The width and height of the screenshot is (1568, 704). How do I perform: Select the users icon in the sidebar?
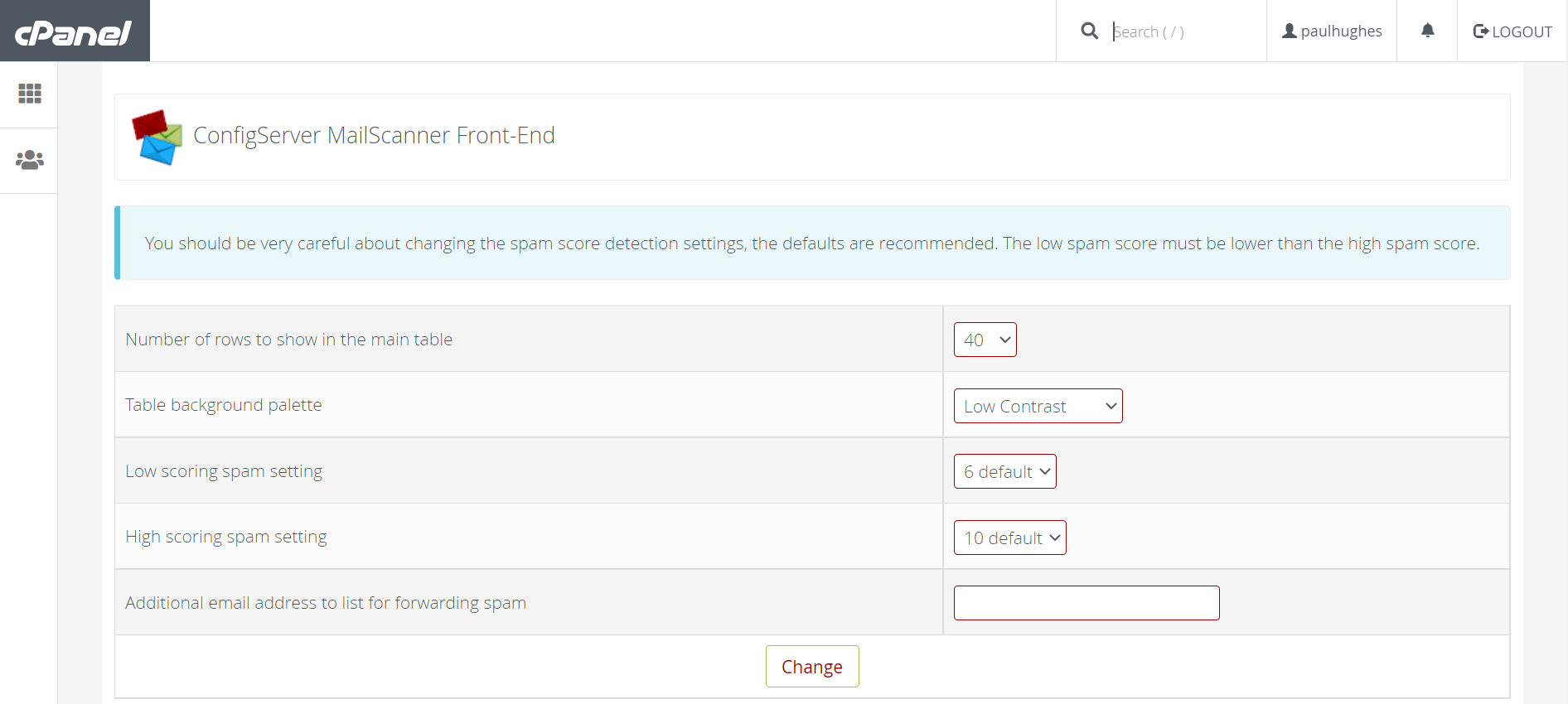click(x=29, y=159)
